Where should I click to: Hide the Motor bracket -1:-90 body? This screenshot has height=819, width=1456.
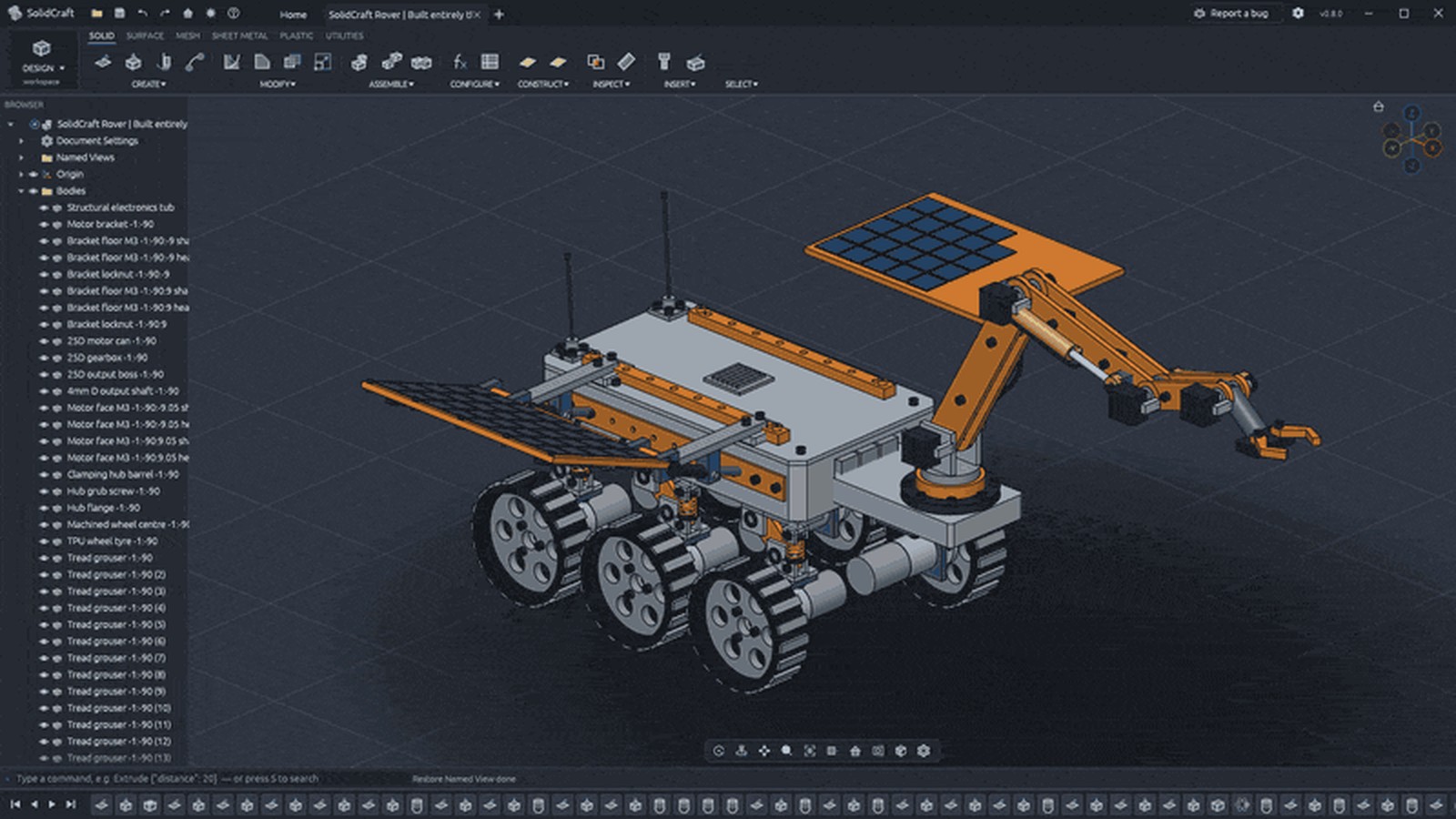click(43, 224)
